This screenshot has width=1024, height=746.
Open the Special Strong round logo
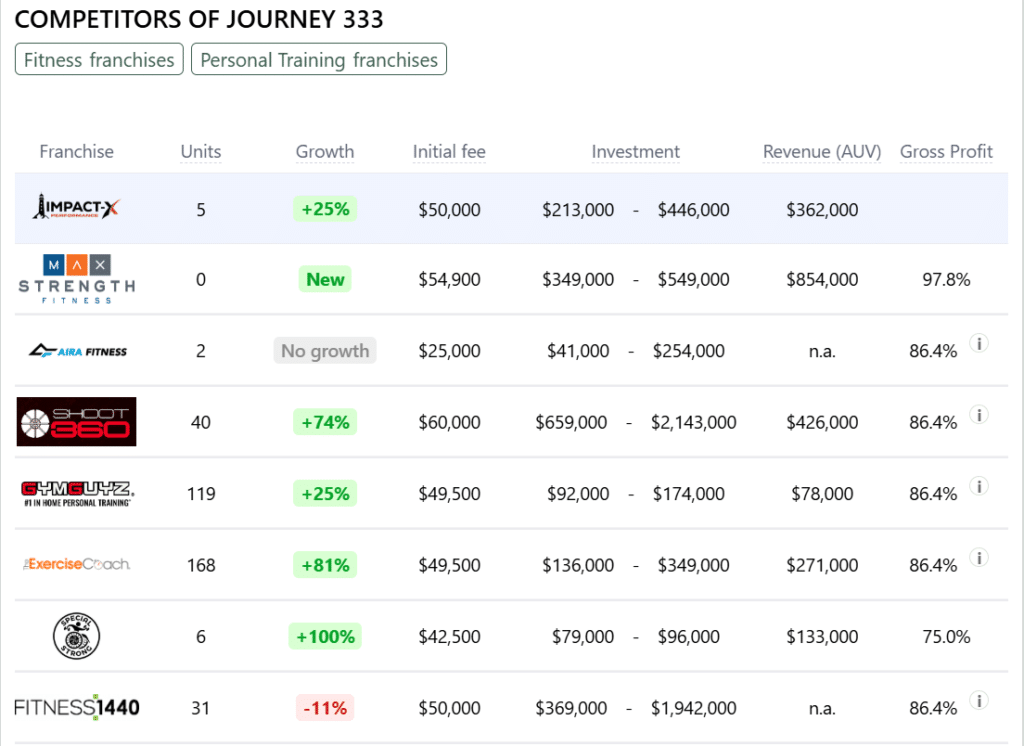pyautogui.click(x=76, y=636)
